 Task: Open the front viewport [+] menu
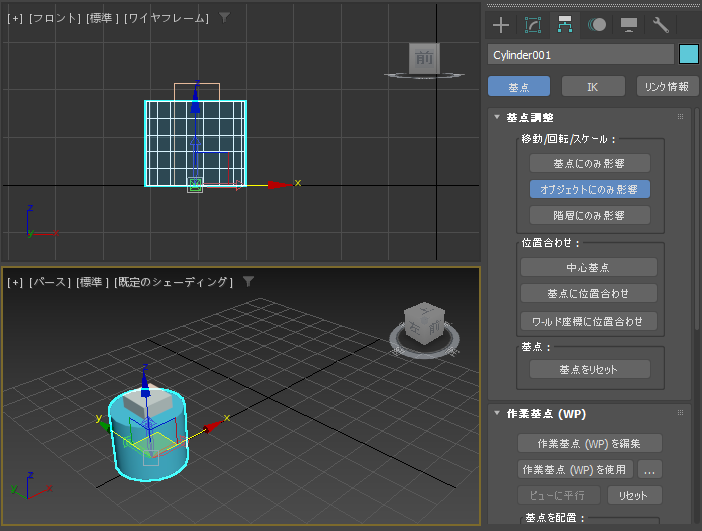(15, 18)
